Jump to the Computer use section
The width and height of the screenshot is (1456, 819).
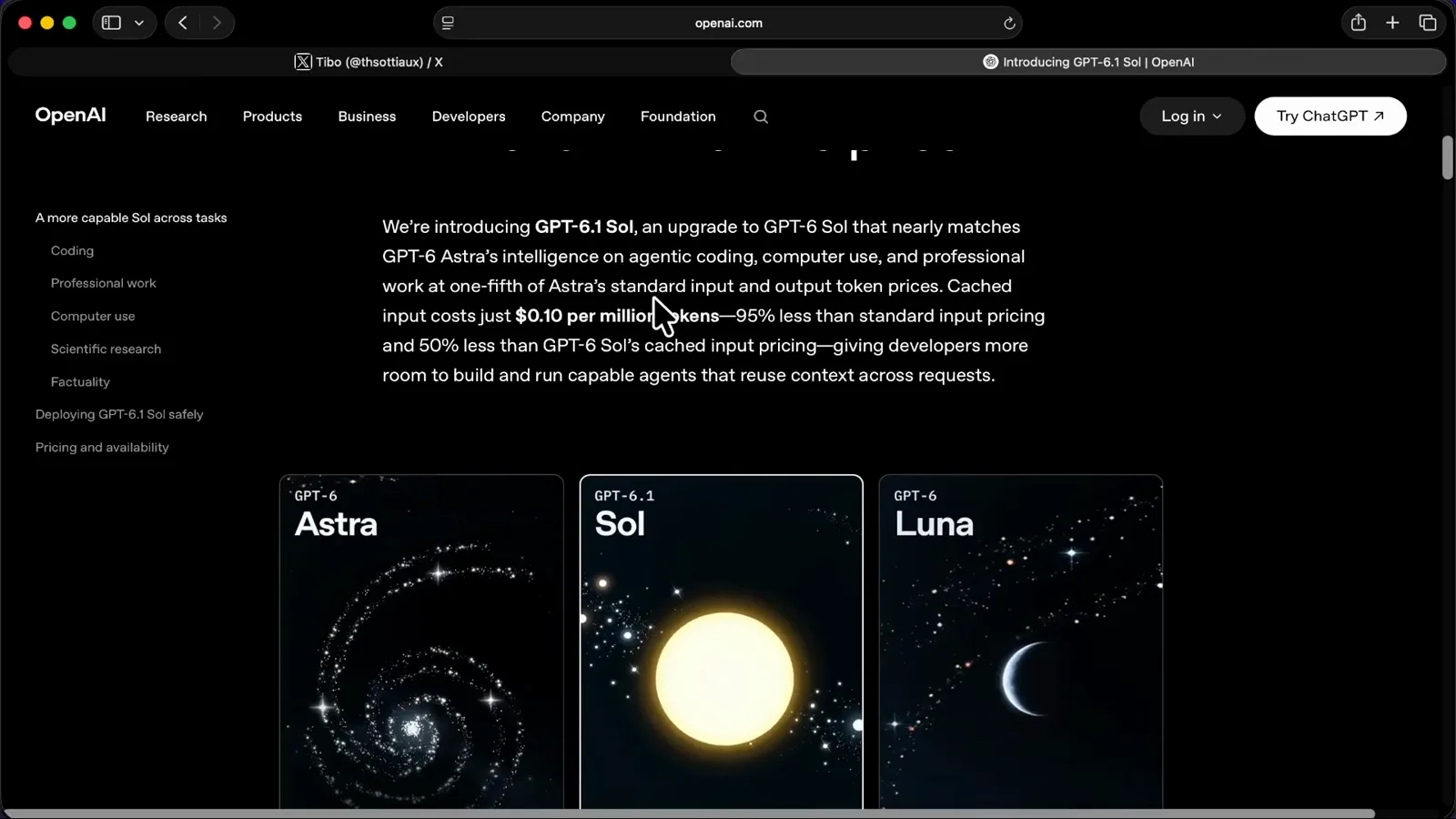coord(93,316)
